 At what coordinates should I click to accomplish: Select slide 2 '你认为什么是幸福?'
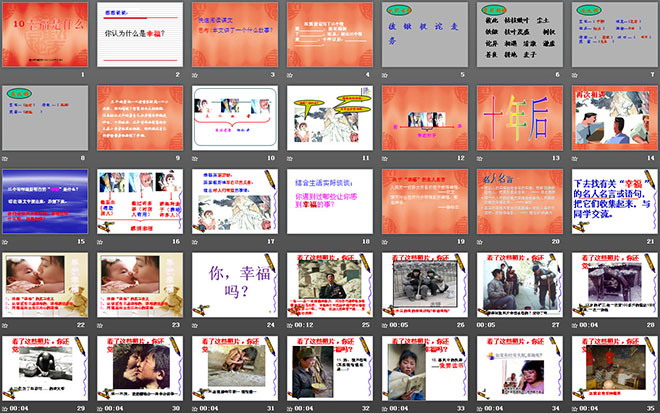point(140,35)
